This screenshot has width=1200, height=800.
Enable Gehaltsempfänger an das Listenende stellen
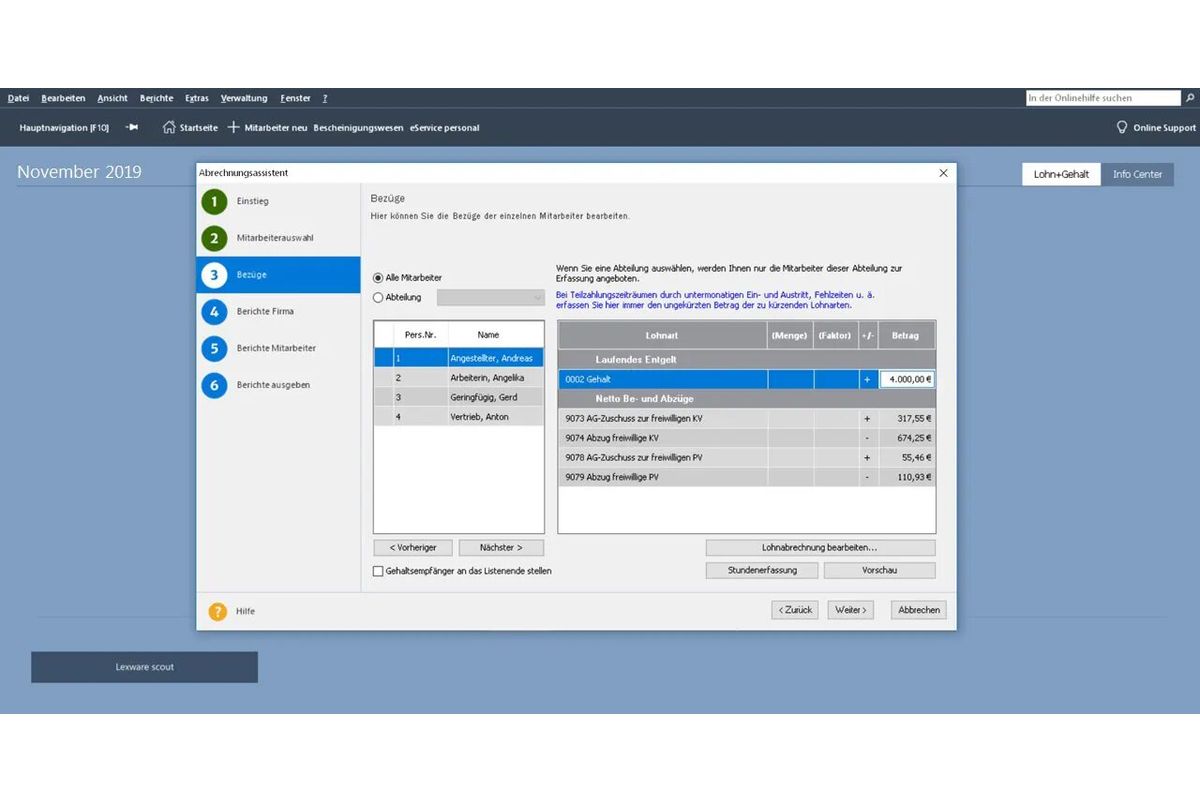[378, 571]
